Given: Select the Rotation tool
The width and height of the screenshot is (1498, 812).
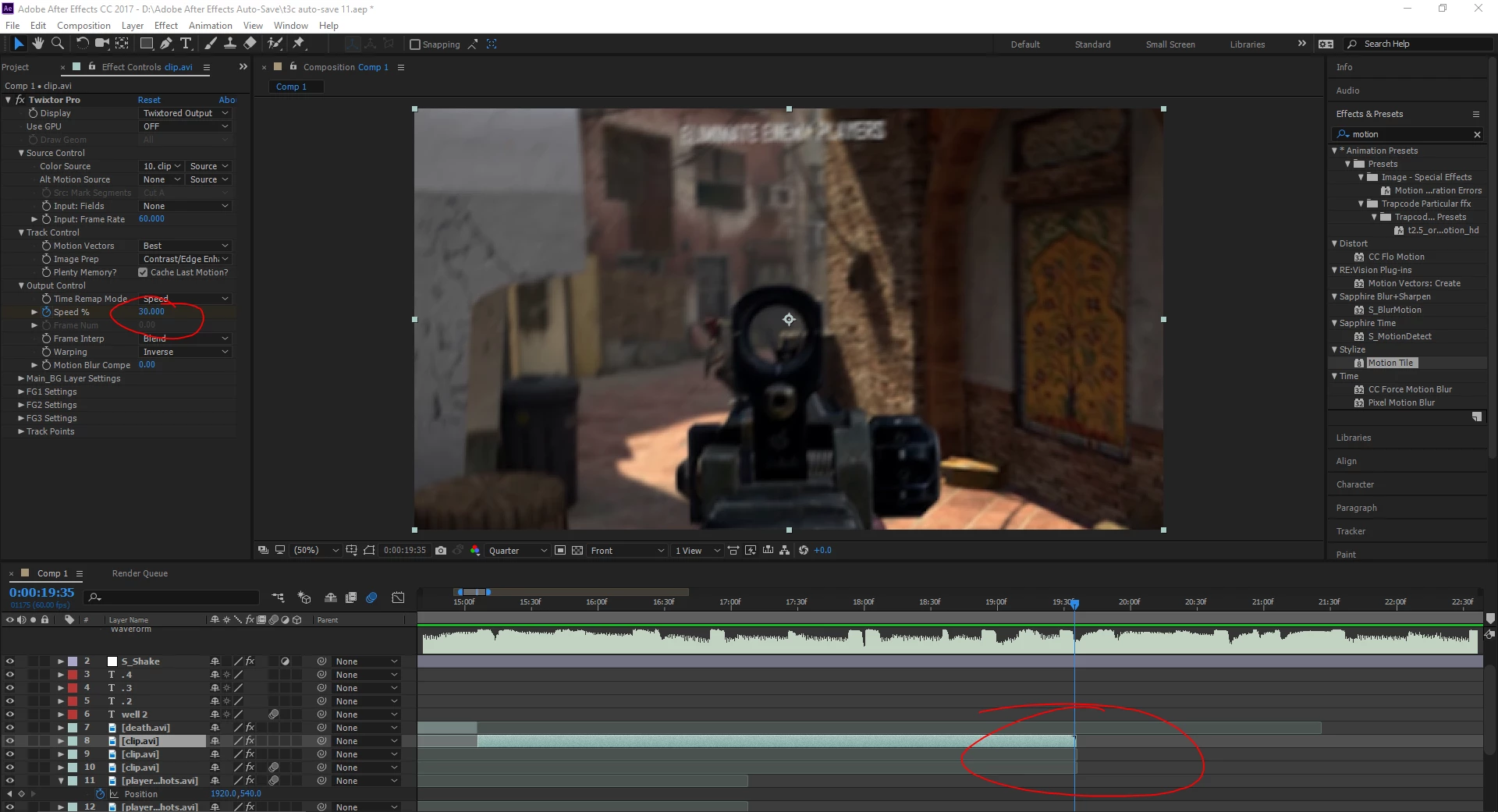Looking at the screenshot, I should 82,44.
